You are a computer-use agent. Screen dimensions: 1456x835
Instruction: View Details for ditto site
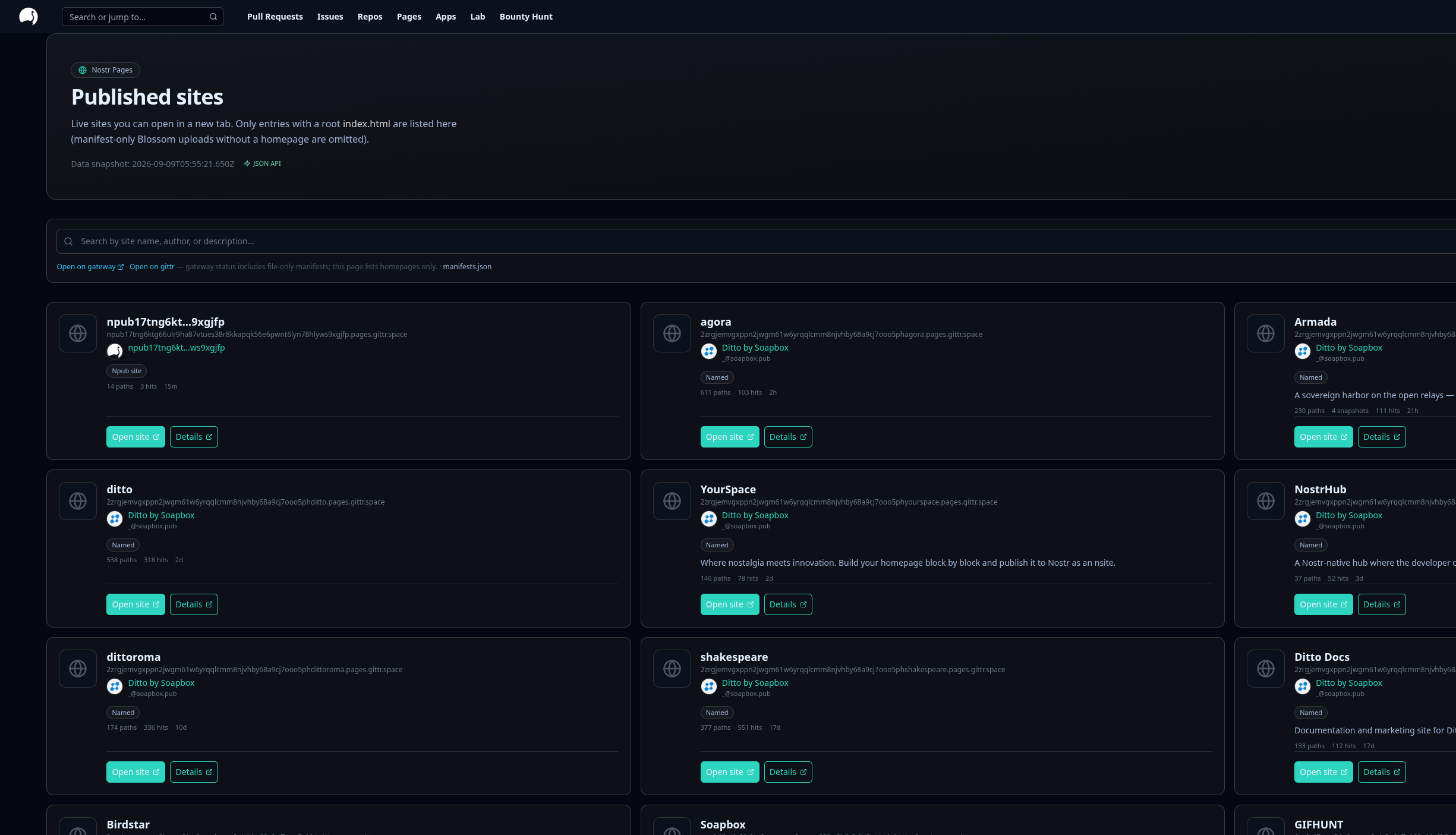click(x=194, y=604)
